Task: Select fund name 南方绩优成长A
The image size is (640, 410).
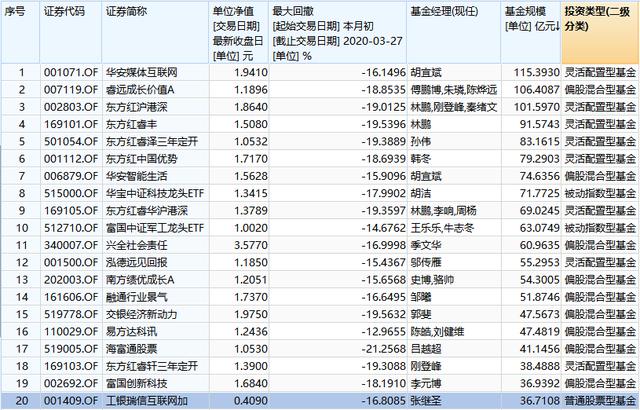Action: point(140,280)
